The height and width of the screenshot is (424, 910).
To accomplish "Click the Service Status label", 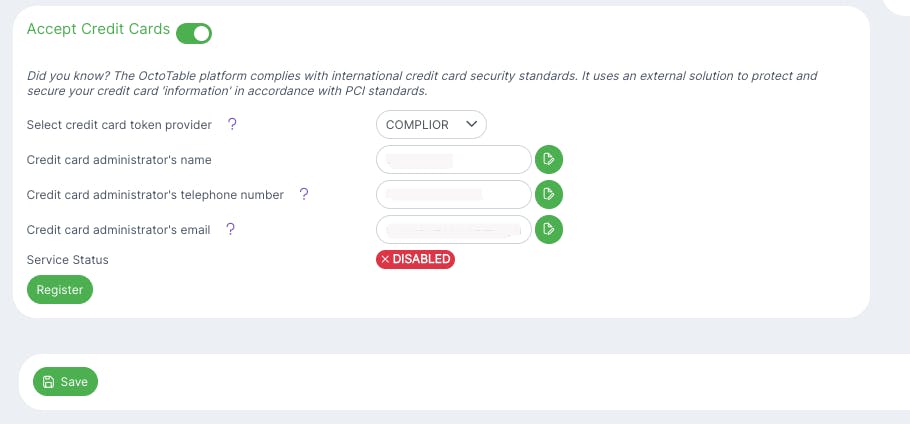I will [x=68, y=260].
